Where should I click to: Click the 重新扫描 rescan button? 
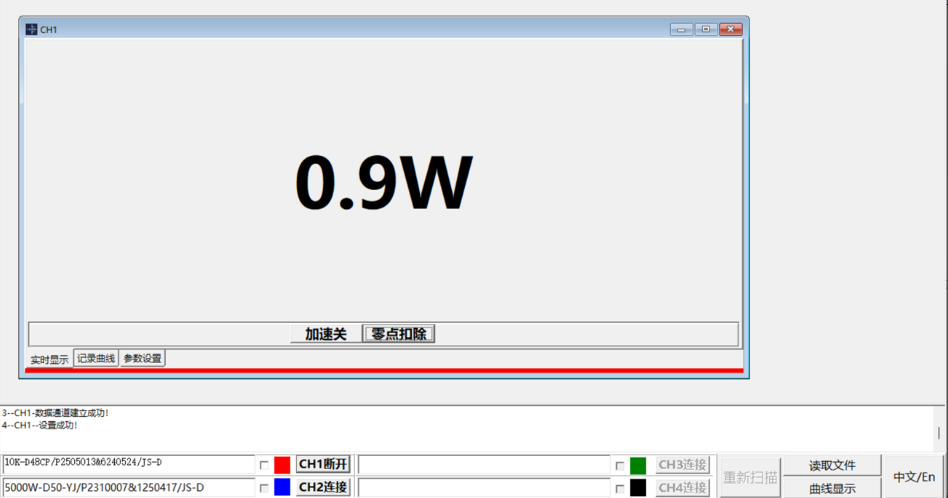tap(750, 477)
